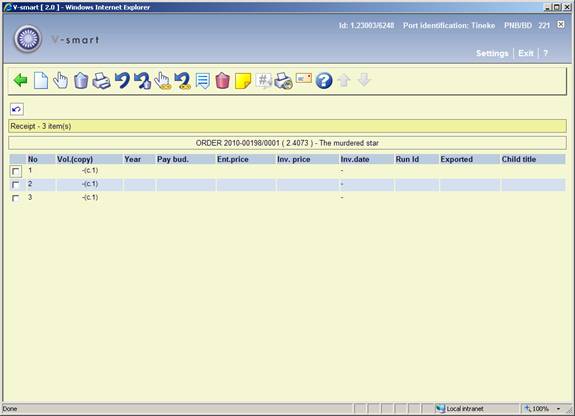Click the blank new document icon
Image resolution: width=575 pixels, height=416 pixels.
click(x=41, y=80)
